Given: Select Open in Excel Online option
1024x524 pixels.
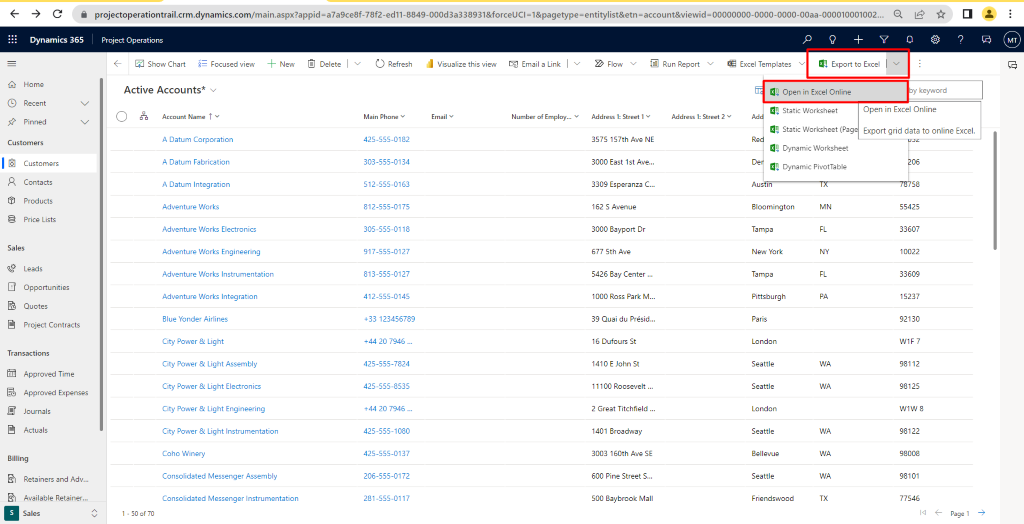Looking at the screenshot, I should point(816,92).
